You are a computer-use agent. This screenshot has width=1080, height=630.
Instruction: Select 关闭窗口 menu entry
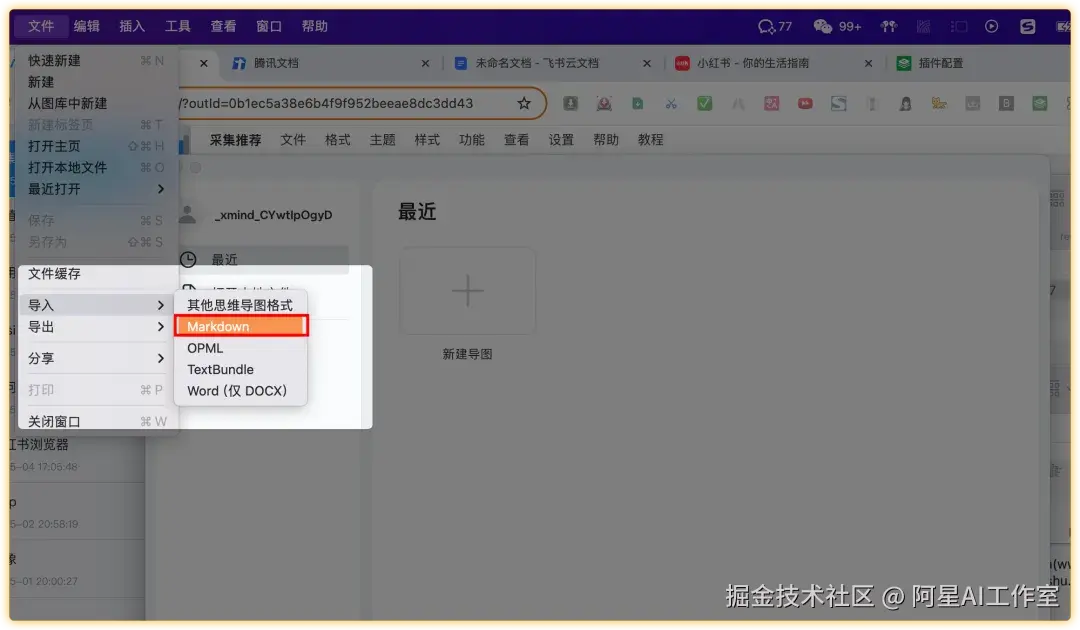pyautogui.click(x=96, y=421)
